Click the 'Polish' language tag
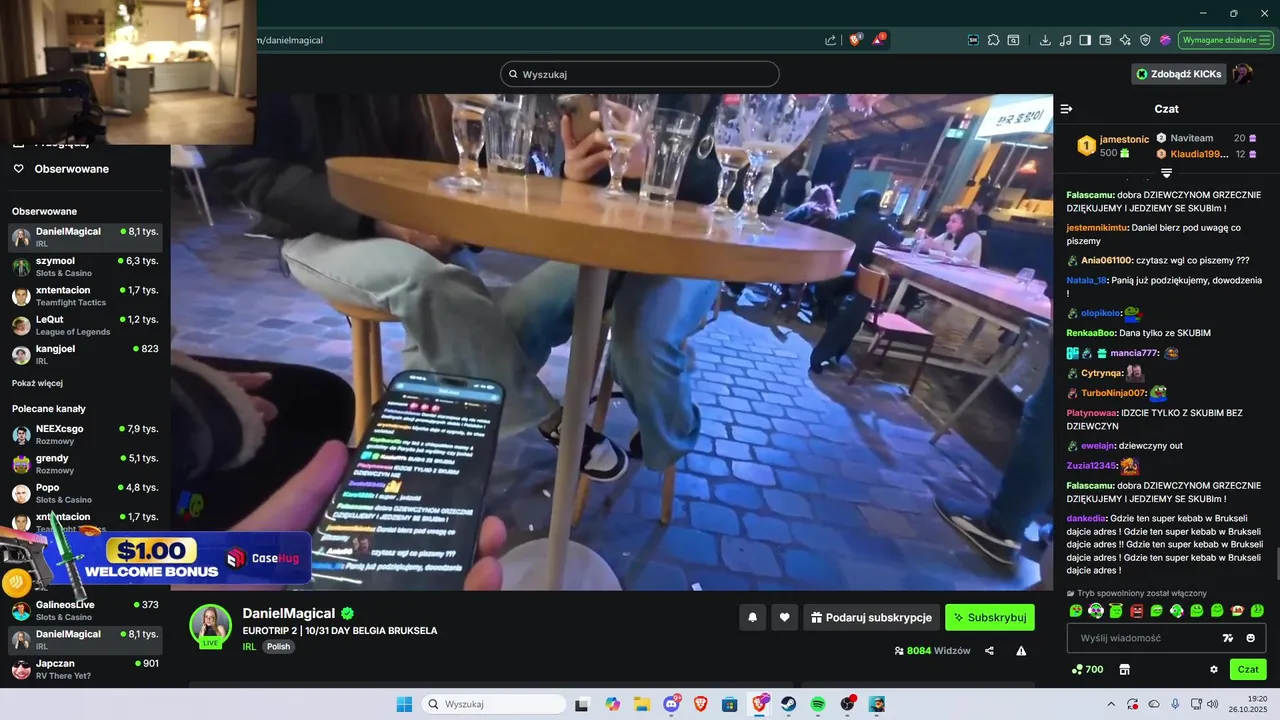The image size is (1280, 720). pyautogui.click(x=278, y=647)
